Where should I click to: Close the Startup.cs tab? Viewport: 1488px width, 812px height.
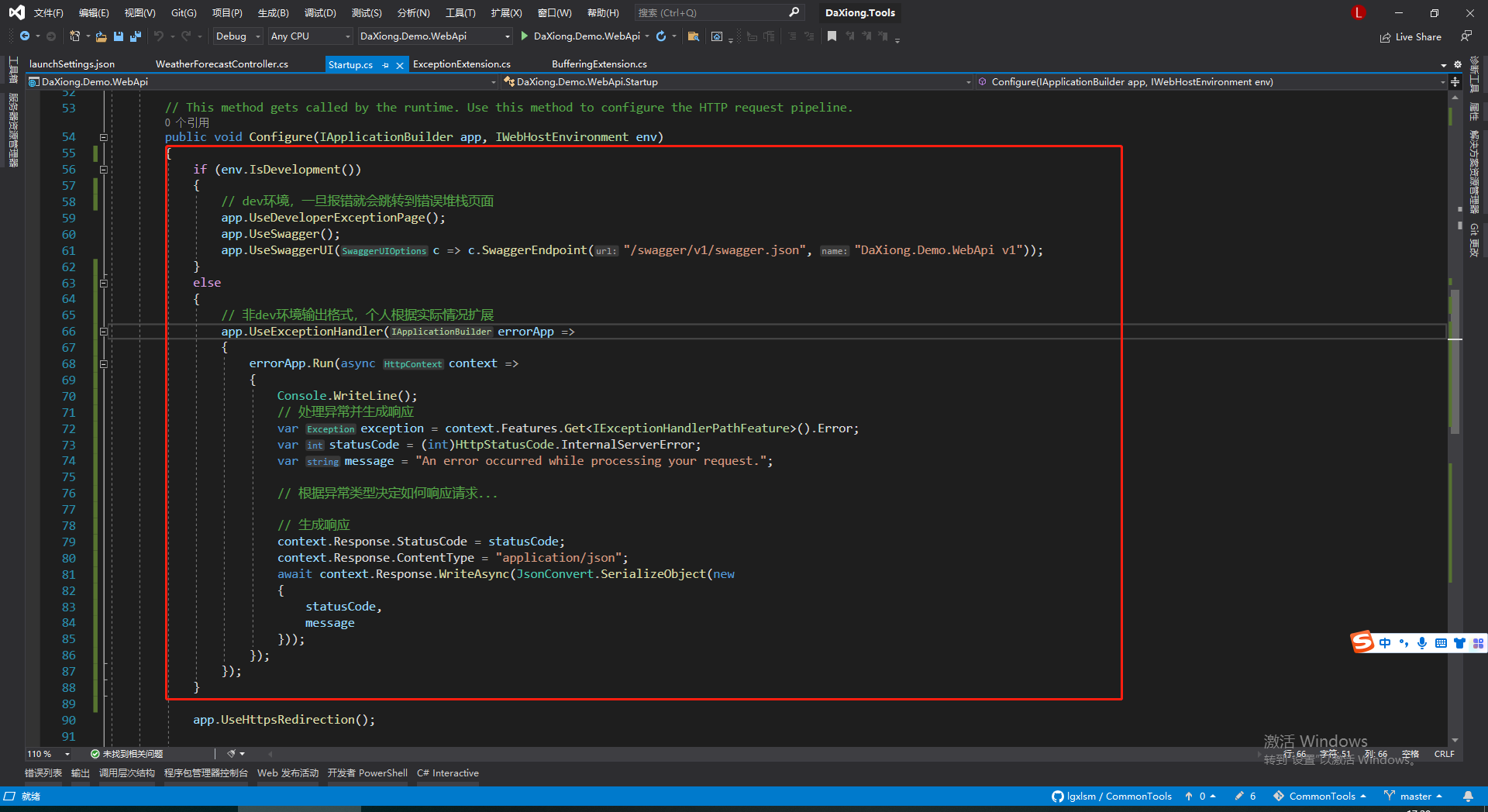400,65
